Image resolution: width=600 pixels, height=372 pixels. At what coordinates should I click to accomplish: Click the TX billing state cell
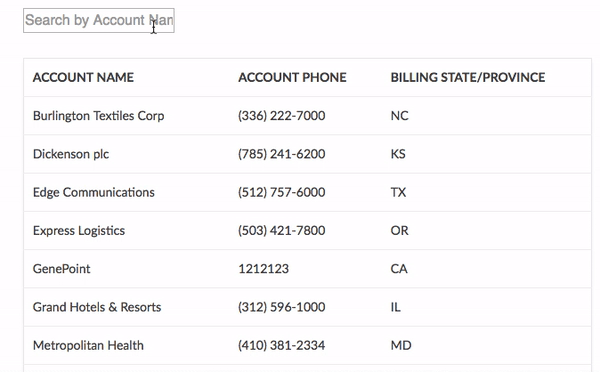[x=398, y=192]
